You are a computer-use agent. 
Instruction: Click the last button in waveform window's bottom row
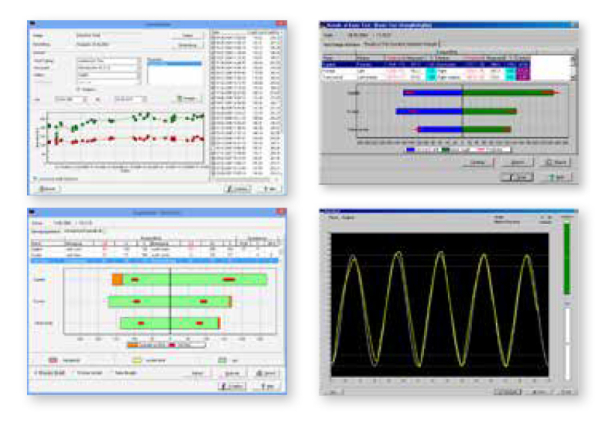(566, 392)
